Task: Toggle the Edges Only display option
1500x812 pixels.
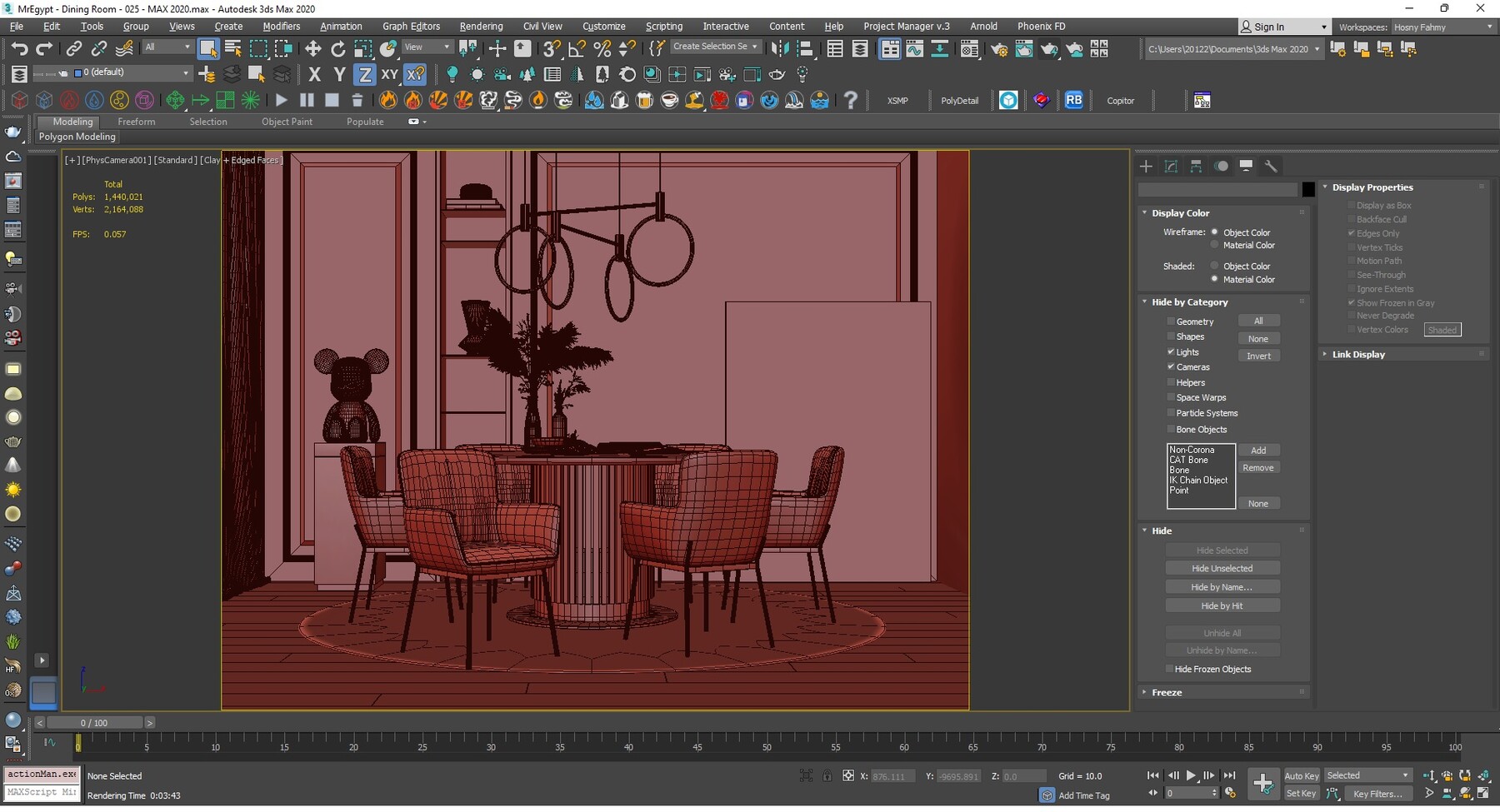Action: pos(1352,233)
